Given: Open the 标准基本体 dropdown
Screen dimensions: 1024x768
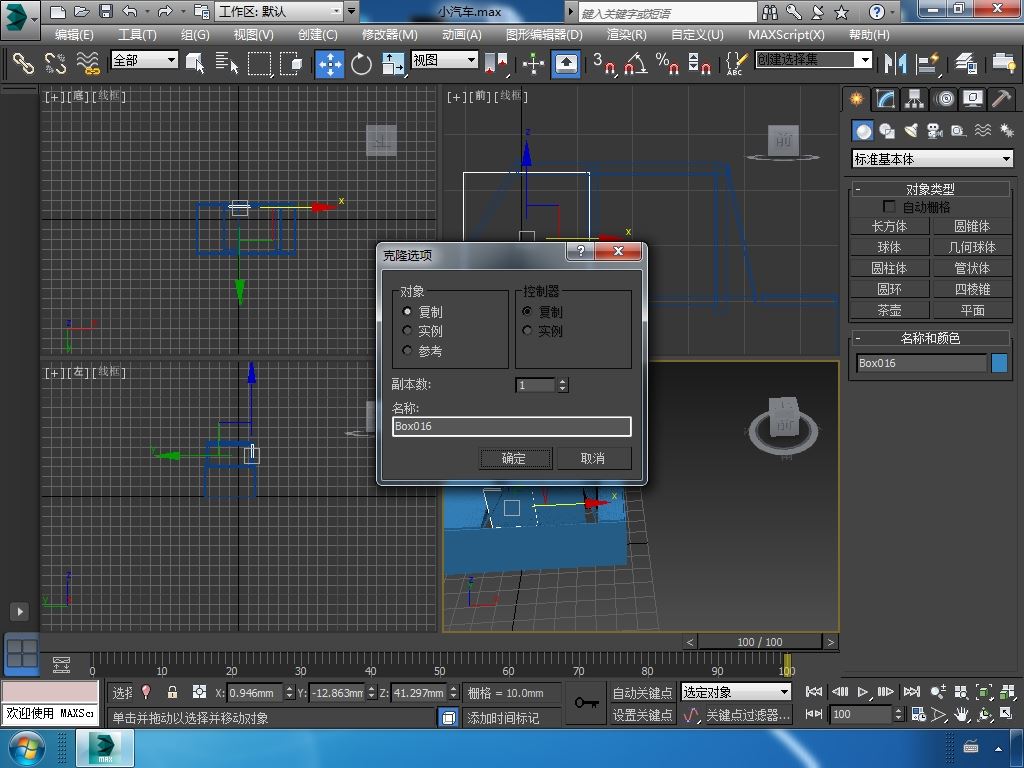Looking at the screenshot, I should coord(932,159).
